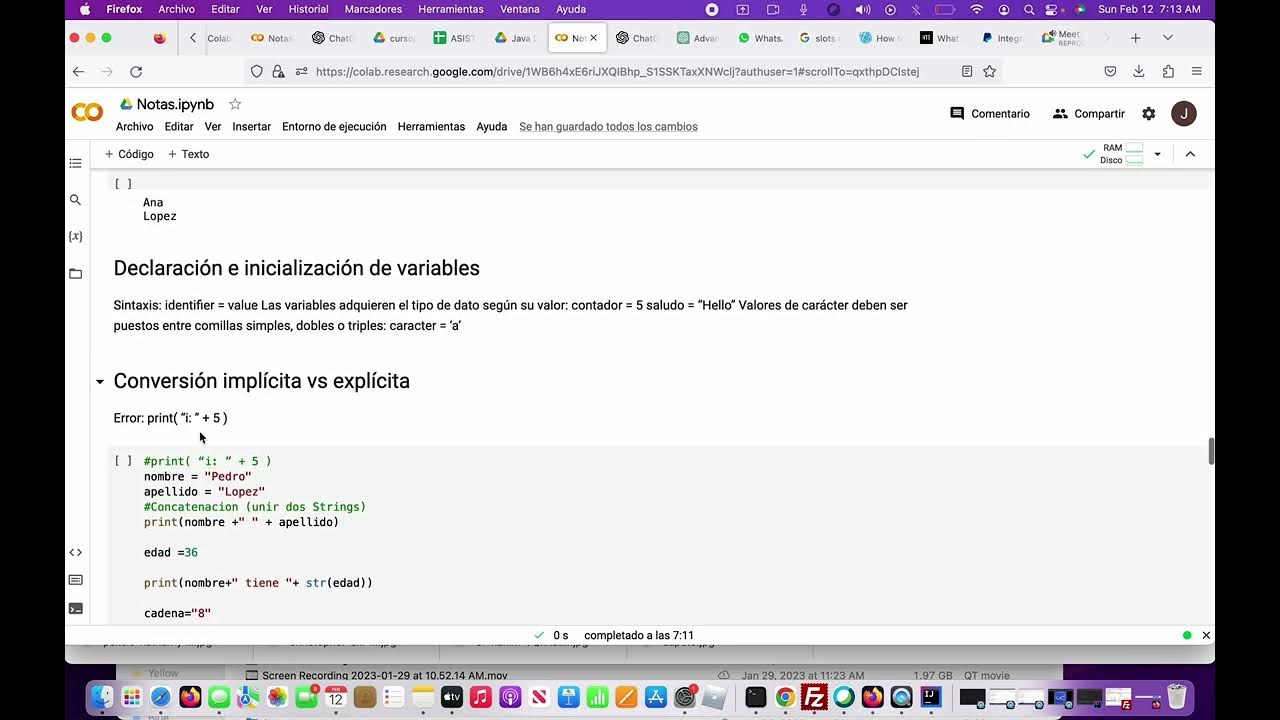
Task: List all tabs dropdown arrow
Action: click(1167, 38)
